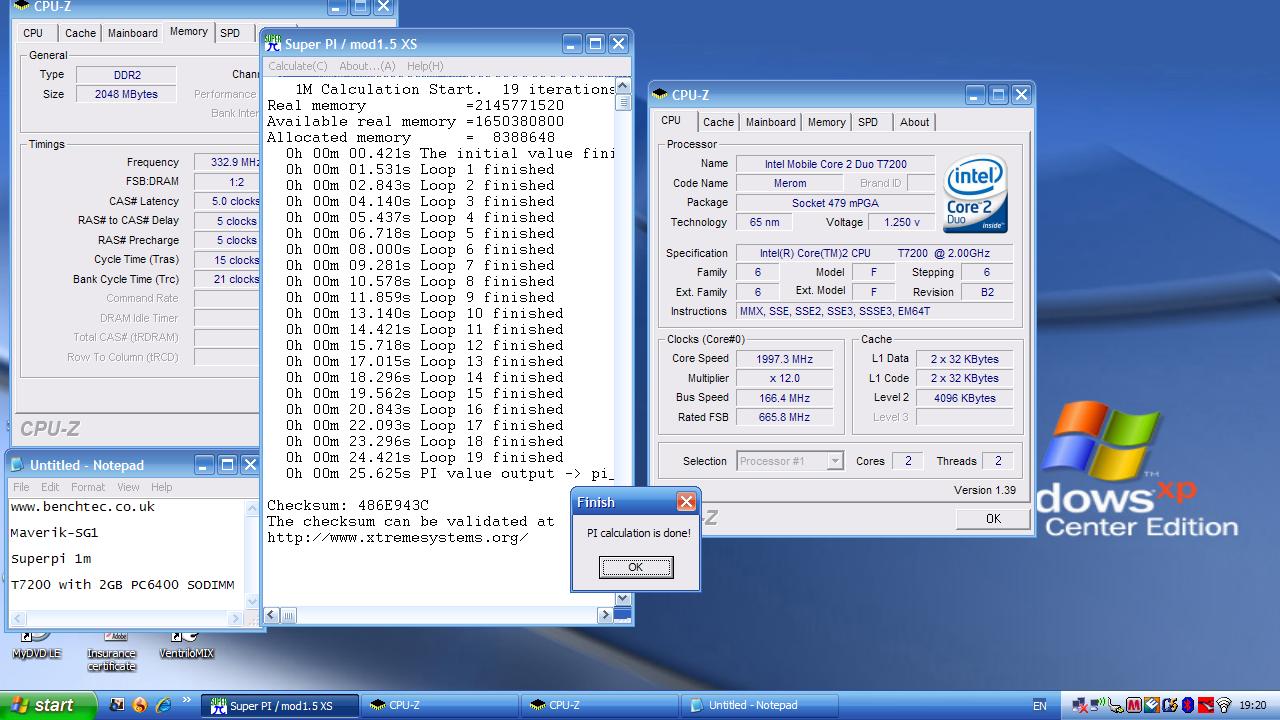
Task: Open the Calculate menu in Super PI
Action: pyautogui.click(x=297, y=66)
